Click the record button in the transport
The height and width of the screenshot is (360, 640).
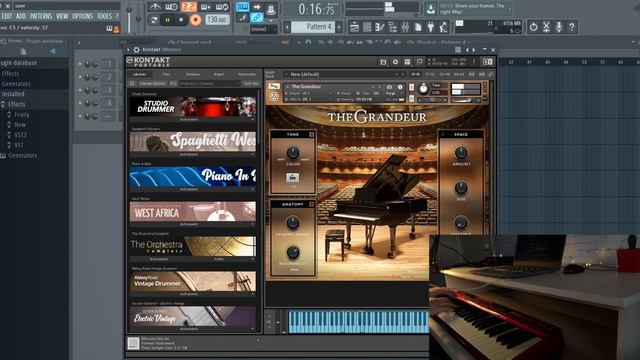pos(196,19)
